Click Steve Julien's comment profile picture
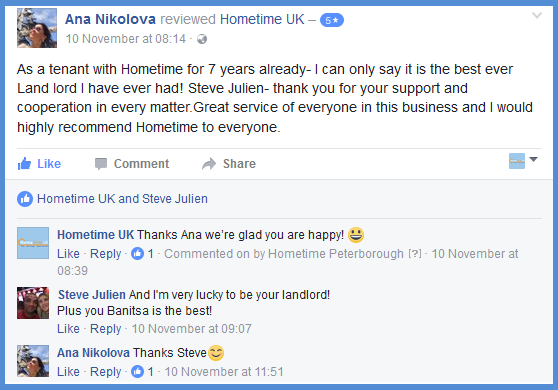The image size is (558, 390). click(x=33, y=303)
